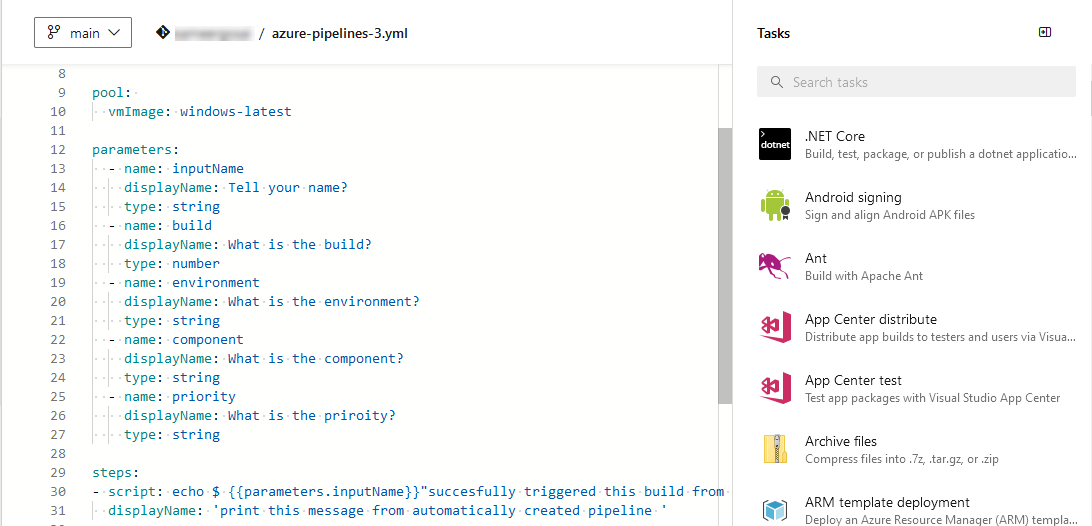1092x526 pixels.
Task: Click the azure-pipelines-3.yml file name
Action: point(340,33)
